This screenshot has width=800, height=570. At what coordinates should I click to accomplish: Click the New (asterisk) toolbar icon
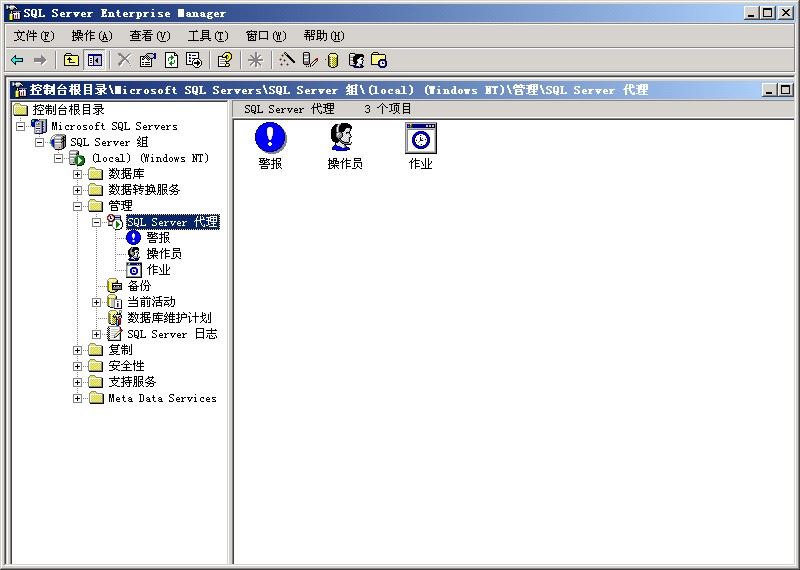tap(256, 60)
